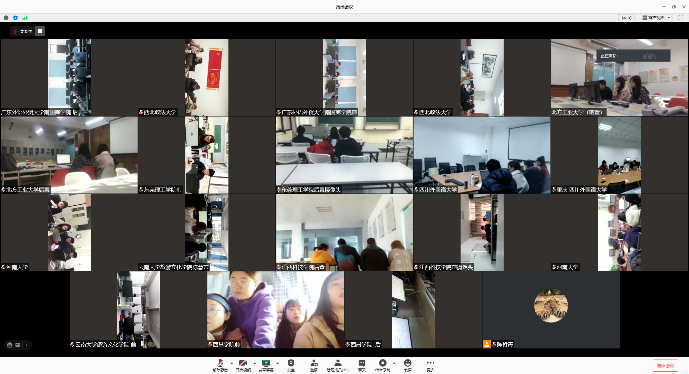The height and width of the screenshot is (374, 689).
Task: Open the emoji reactions smiley icon
Action: [407, 365]
